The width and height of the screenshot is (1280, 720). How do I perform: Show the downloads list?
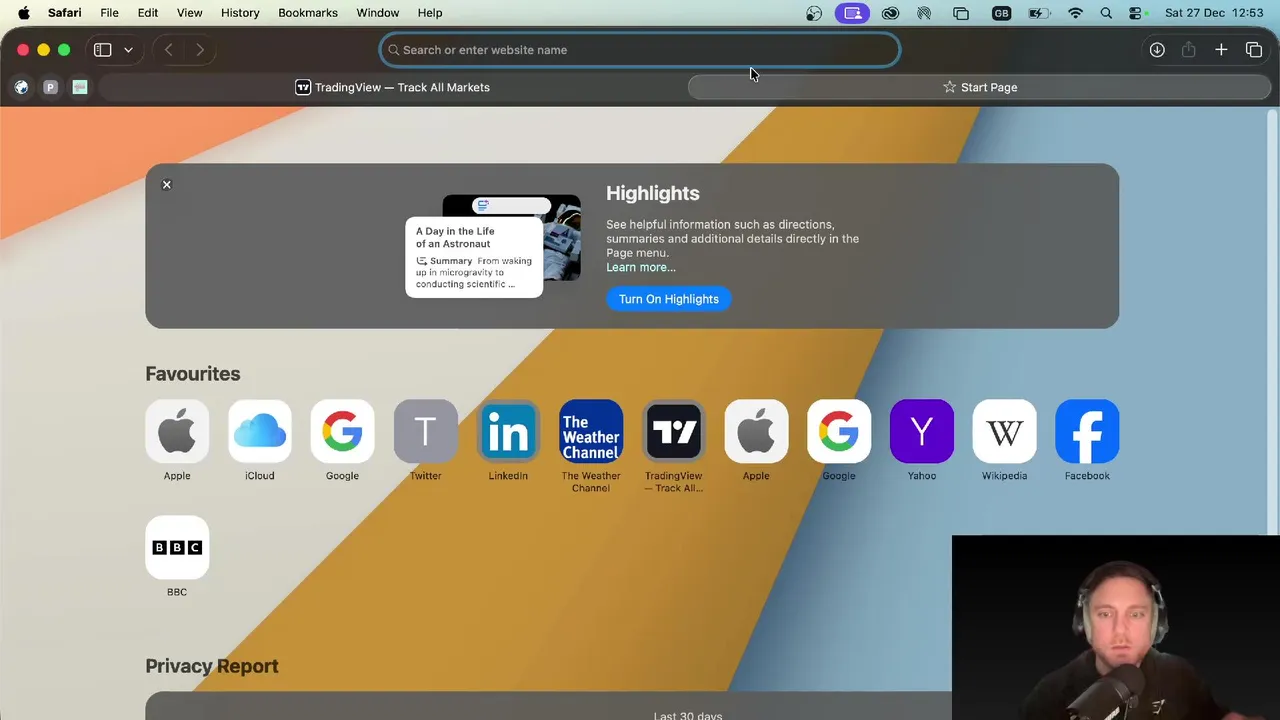1157,50
